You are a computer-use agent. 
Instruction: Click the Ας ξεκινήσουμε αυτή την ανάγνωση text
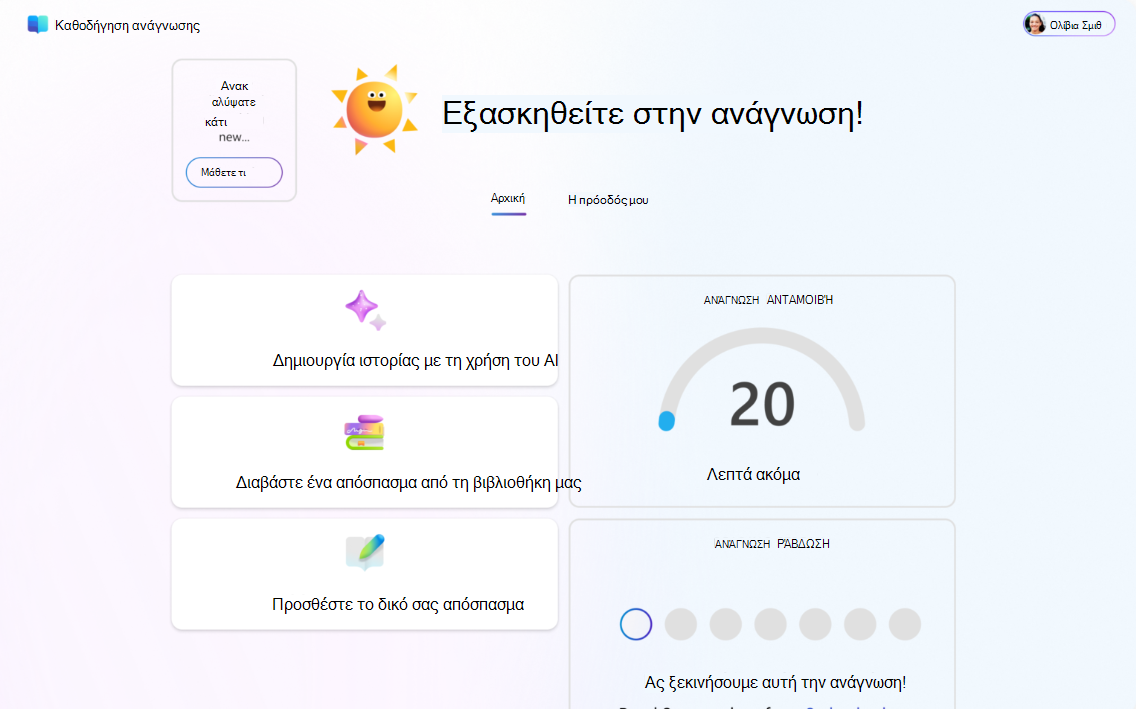[x=775, y=682]
